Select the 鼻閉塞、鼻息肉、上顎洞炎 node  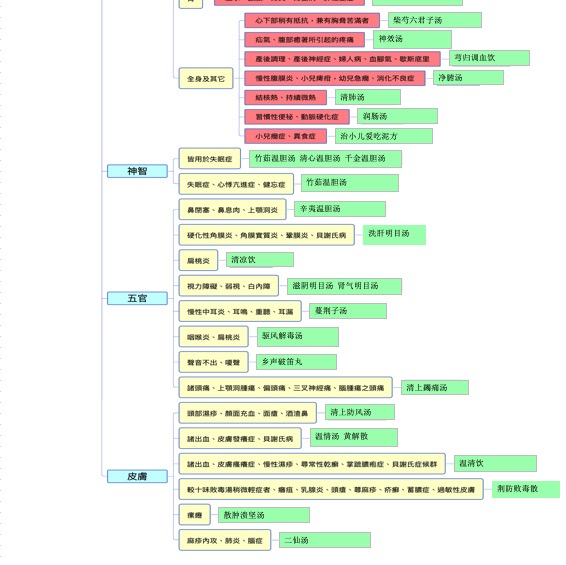[232, 209]
